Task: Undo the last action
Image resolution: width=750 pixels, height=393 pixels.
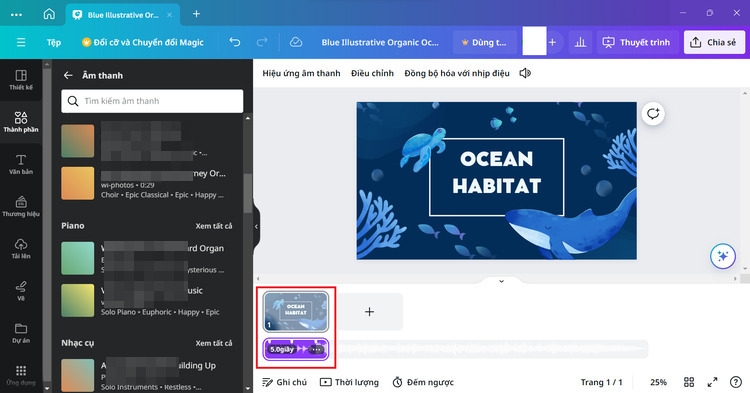Action: (234, 42)
